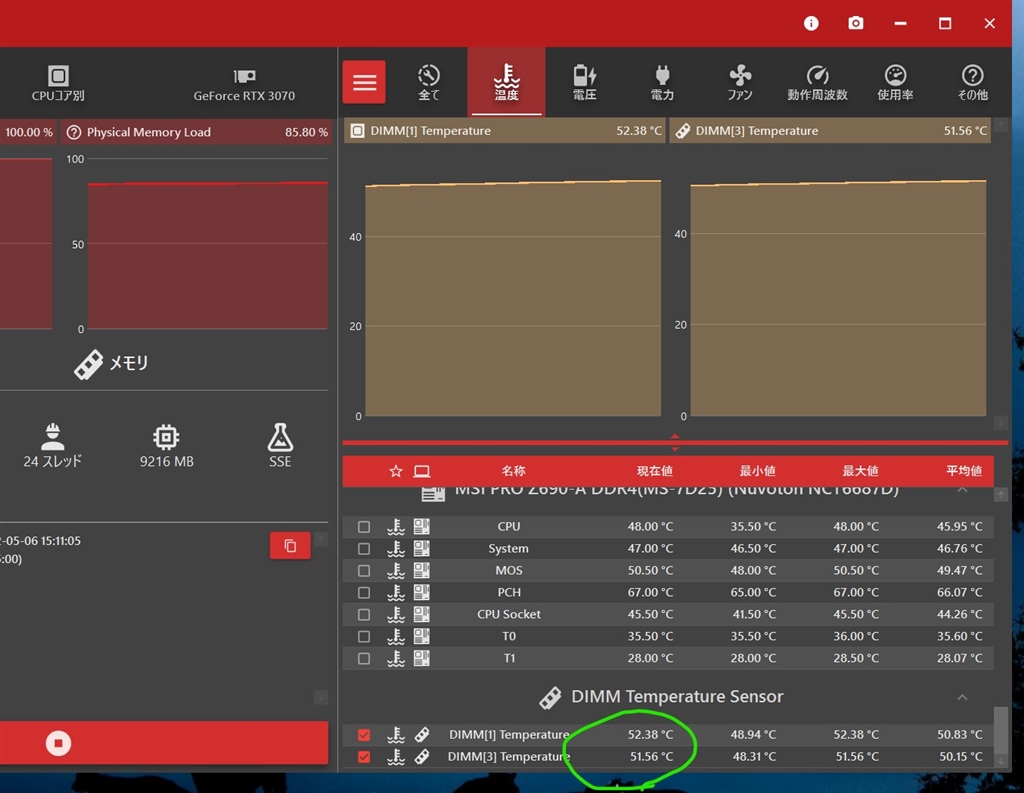Open the 動作周波数 clock frequency tab
The image size is (1024, 793).
coord(817,82)
